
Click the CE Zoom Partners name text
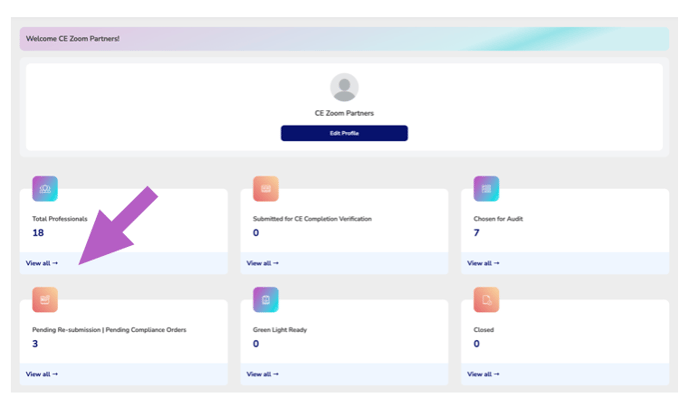[x=344, y=113]
